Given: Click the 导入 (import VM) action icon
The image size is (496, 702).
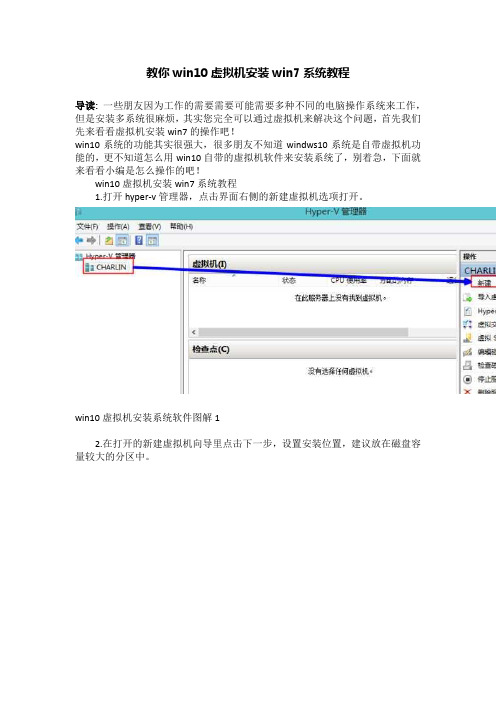Looking at the screenshot, I should [468, 297].
